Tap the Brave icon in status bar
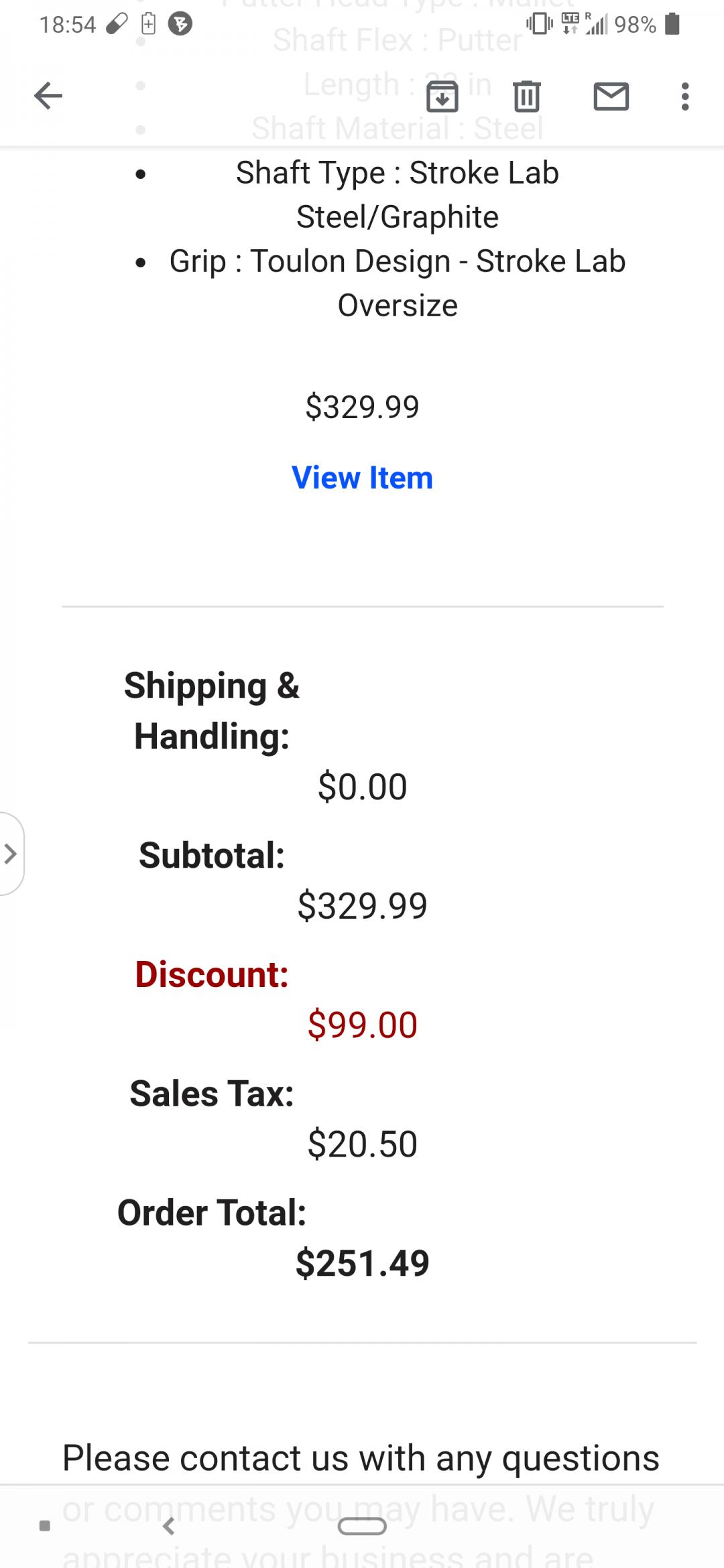This screenshot has width=724, height=1568. 180,25
